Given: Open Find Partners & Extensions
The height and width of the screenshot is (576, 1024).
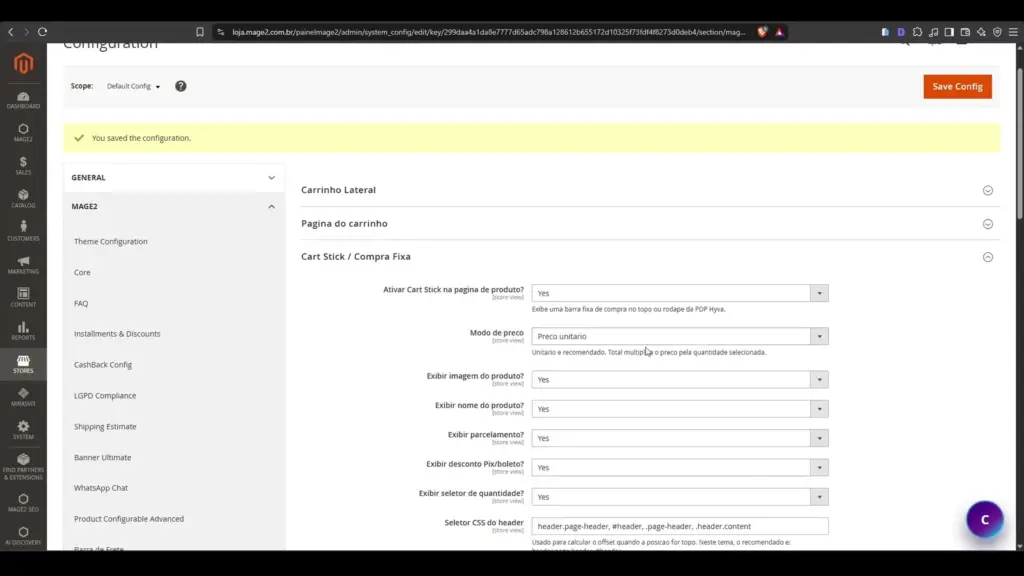Looking at the screenshot, I should click(24, 466).
